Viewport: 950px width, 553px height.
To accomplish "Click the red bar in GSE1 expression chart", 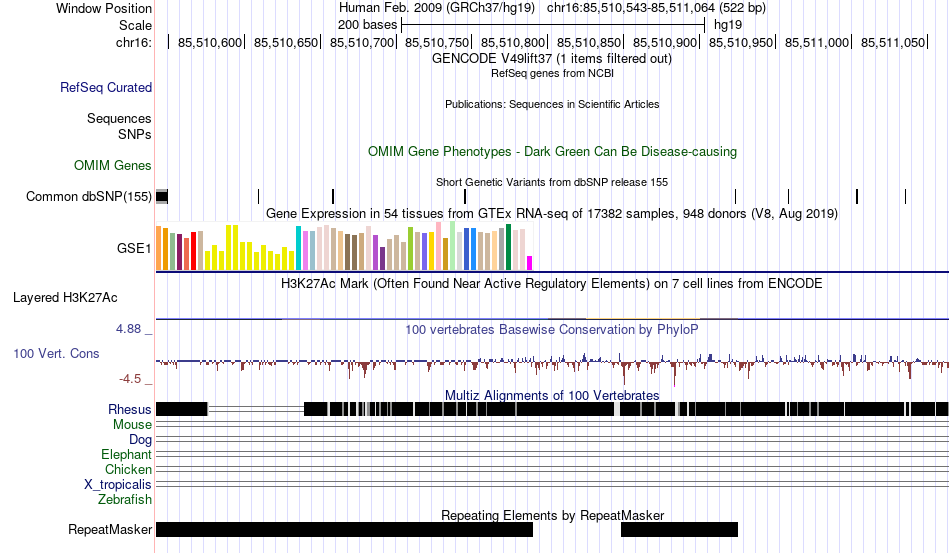I will point(193,251).
